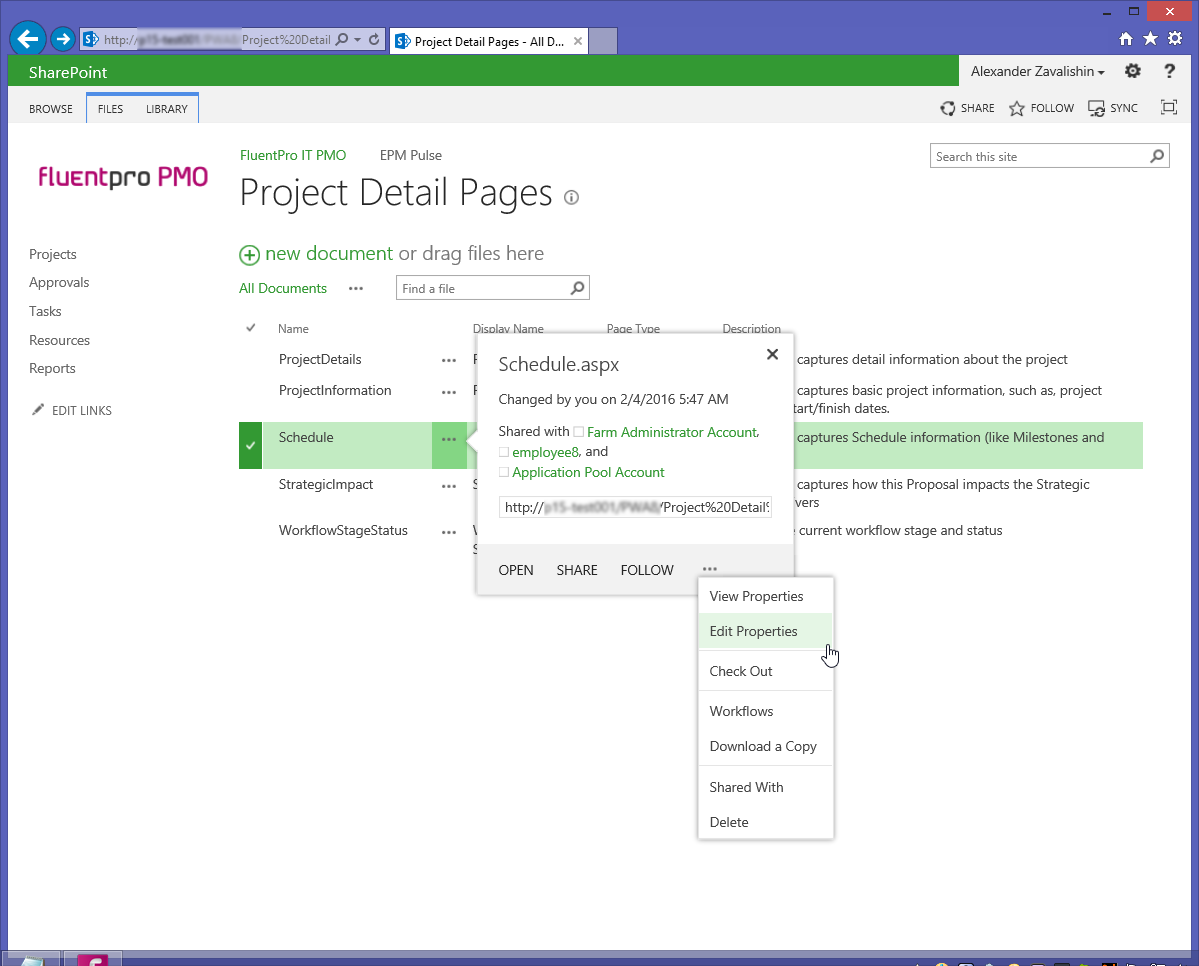
Task: Open ellipsis menu for ProjectInformation
Action: pos(449,392)
